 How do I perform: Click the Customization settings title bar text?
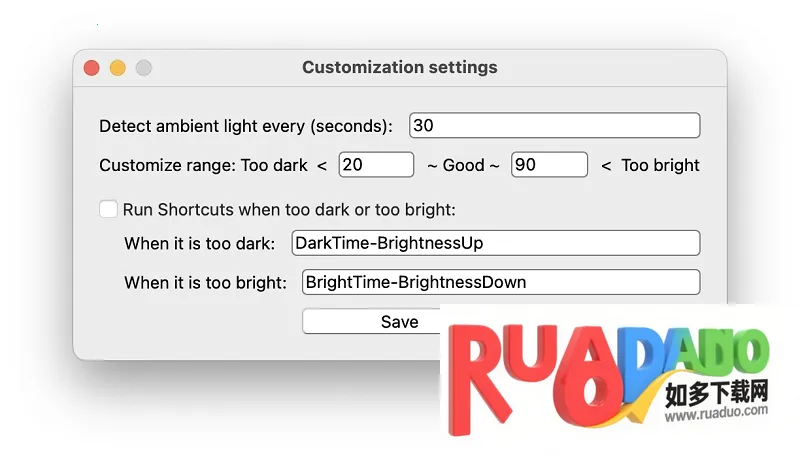[399, 68]
